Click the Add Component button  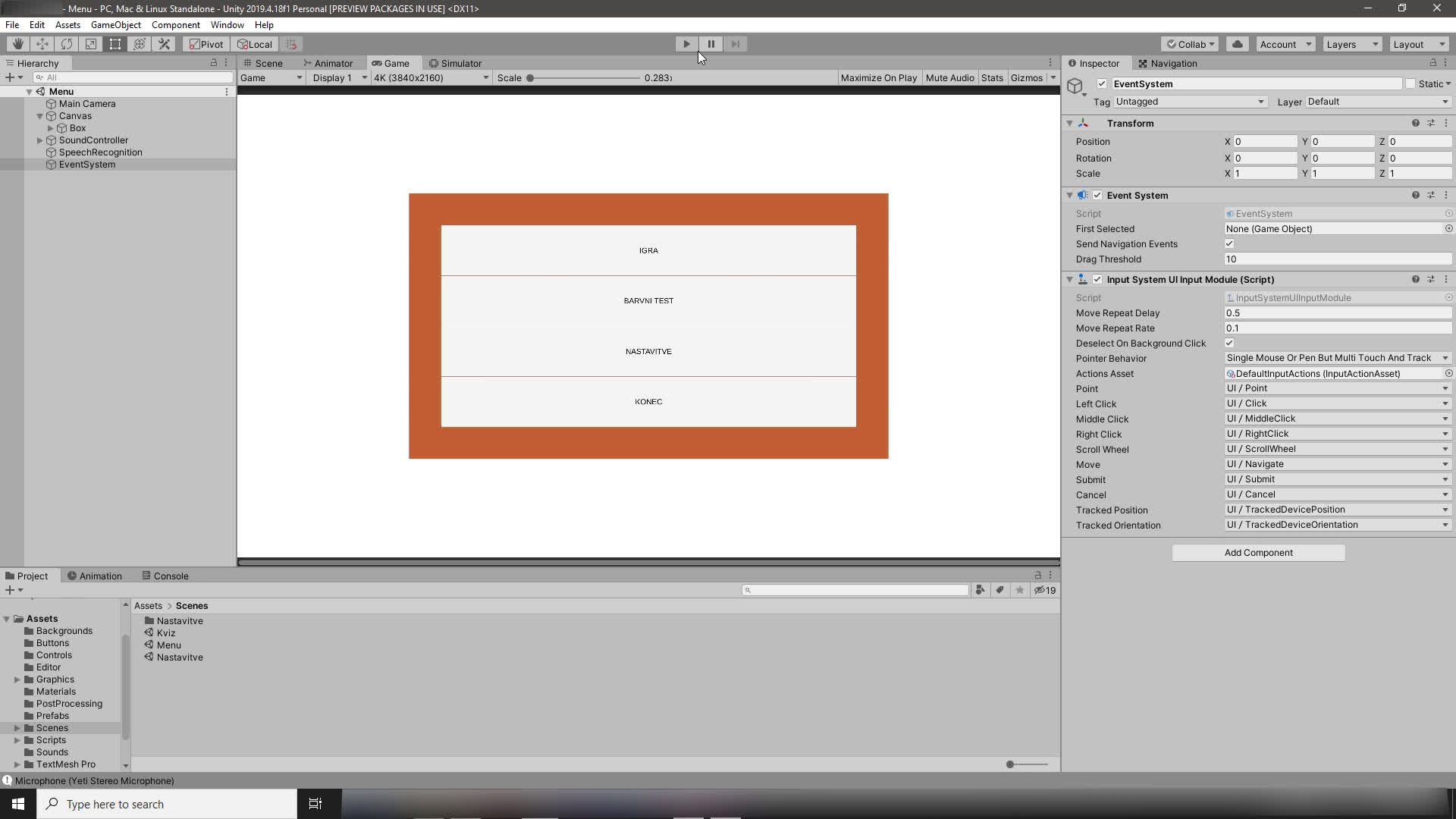(1258, 553)
